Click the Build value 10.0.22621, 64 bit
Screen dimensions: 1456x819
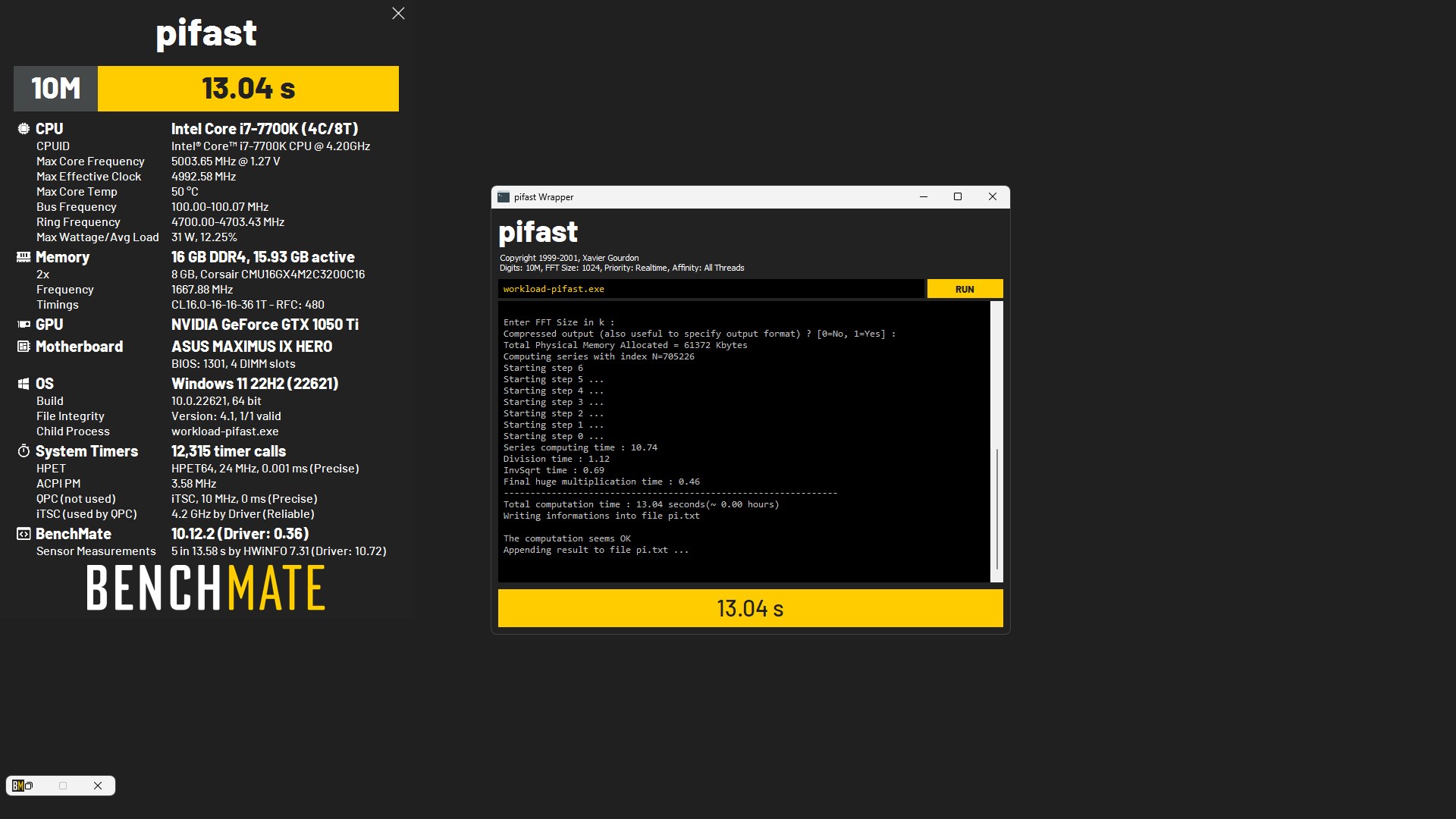(x=216, y=401)
